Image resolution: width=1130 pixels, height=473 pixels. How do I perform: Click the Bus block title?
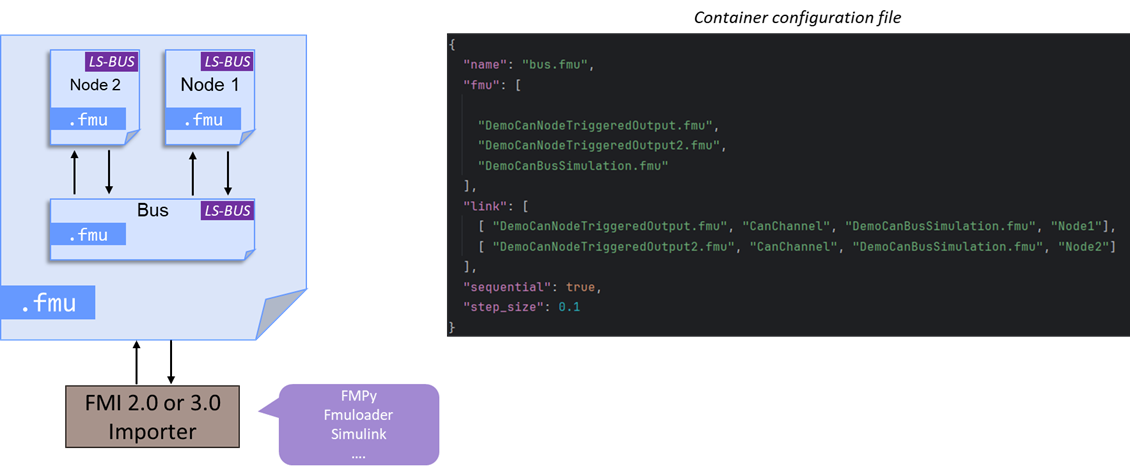coord(153,211)
